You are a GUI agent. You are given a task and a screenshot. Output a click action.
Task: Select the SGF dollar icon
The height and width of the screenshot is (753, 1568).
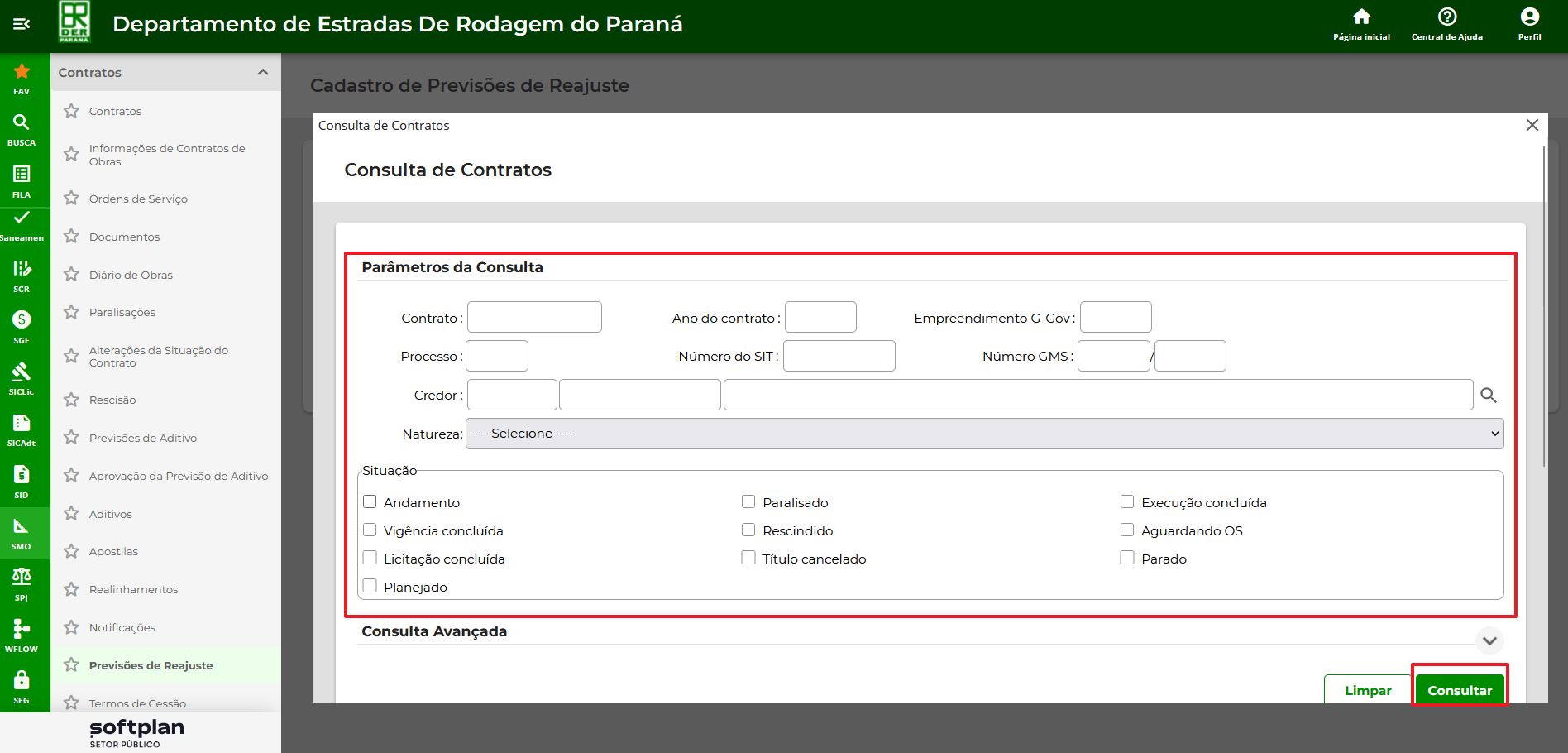point(22,319)
